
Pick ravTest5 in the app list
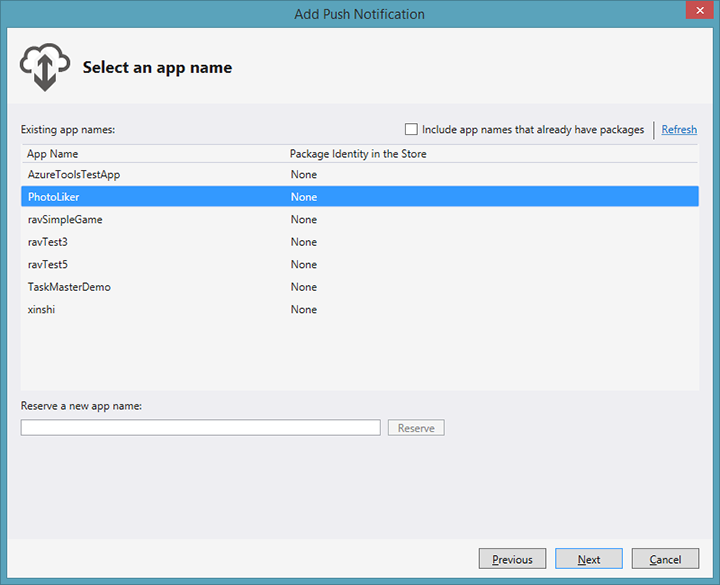48,265
